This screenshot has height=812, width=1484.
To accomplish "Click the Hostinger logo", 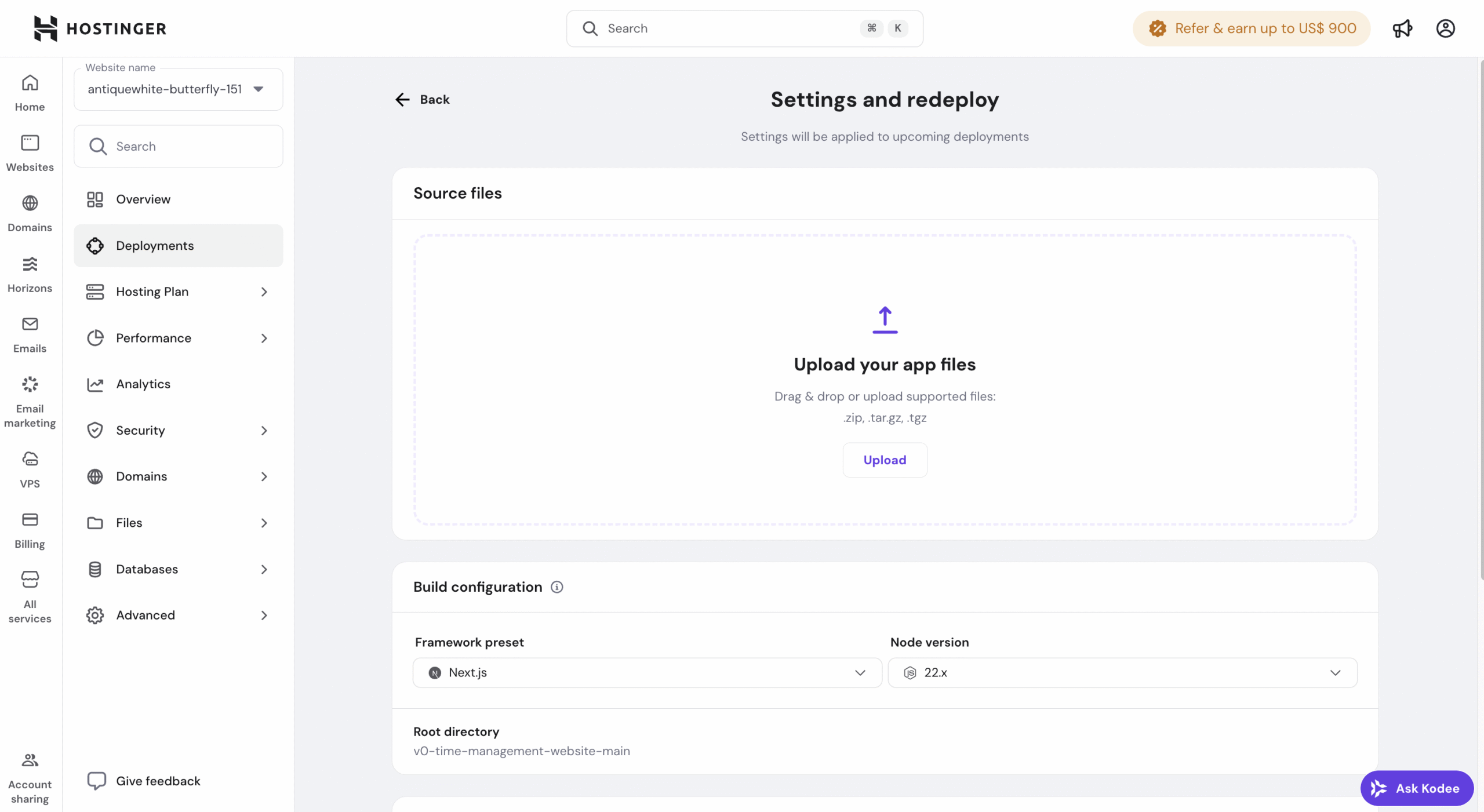I will pyautogui.click(x=100, y=28).
